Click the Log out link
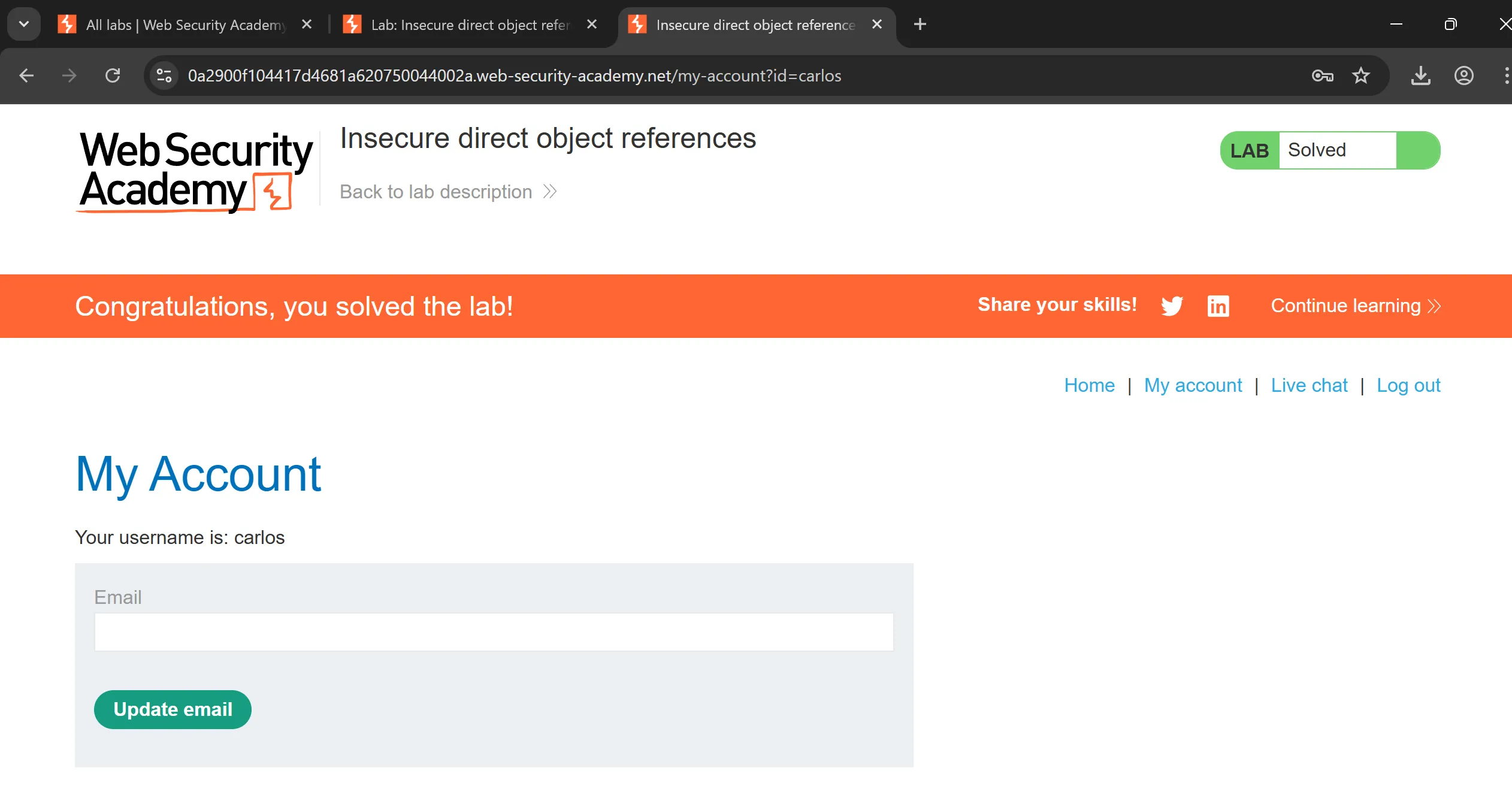Screen dimensions: 1512x804 1408,385
